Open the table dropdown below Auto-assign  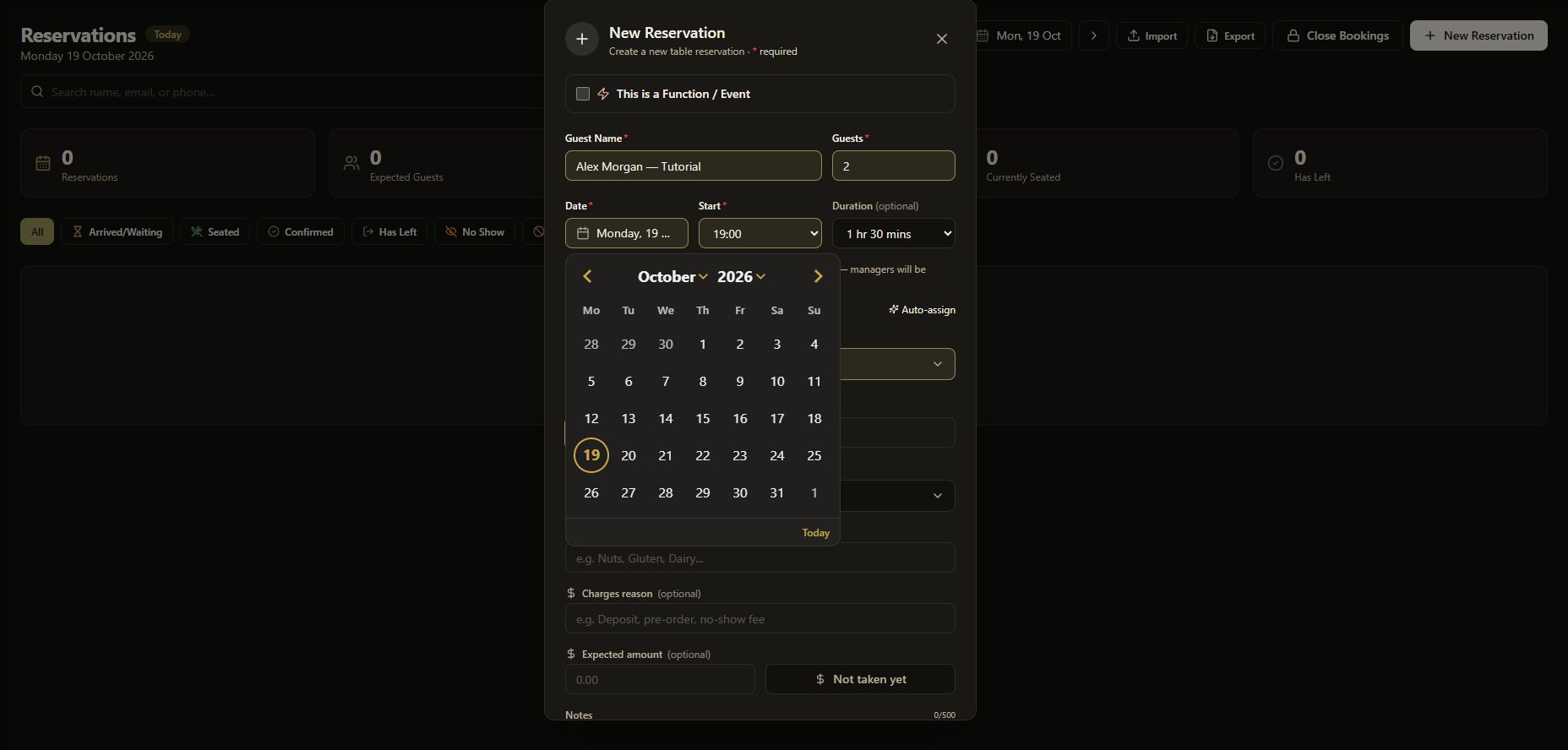[x=897, y=364]
